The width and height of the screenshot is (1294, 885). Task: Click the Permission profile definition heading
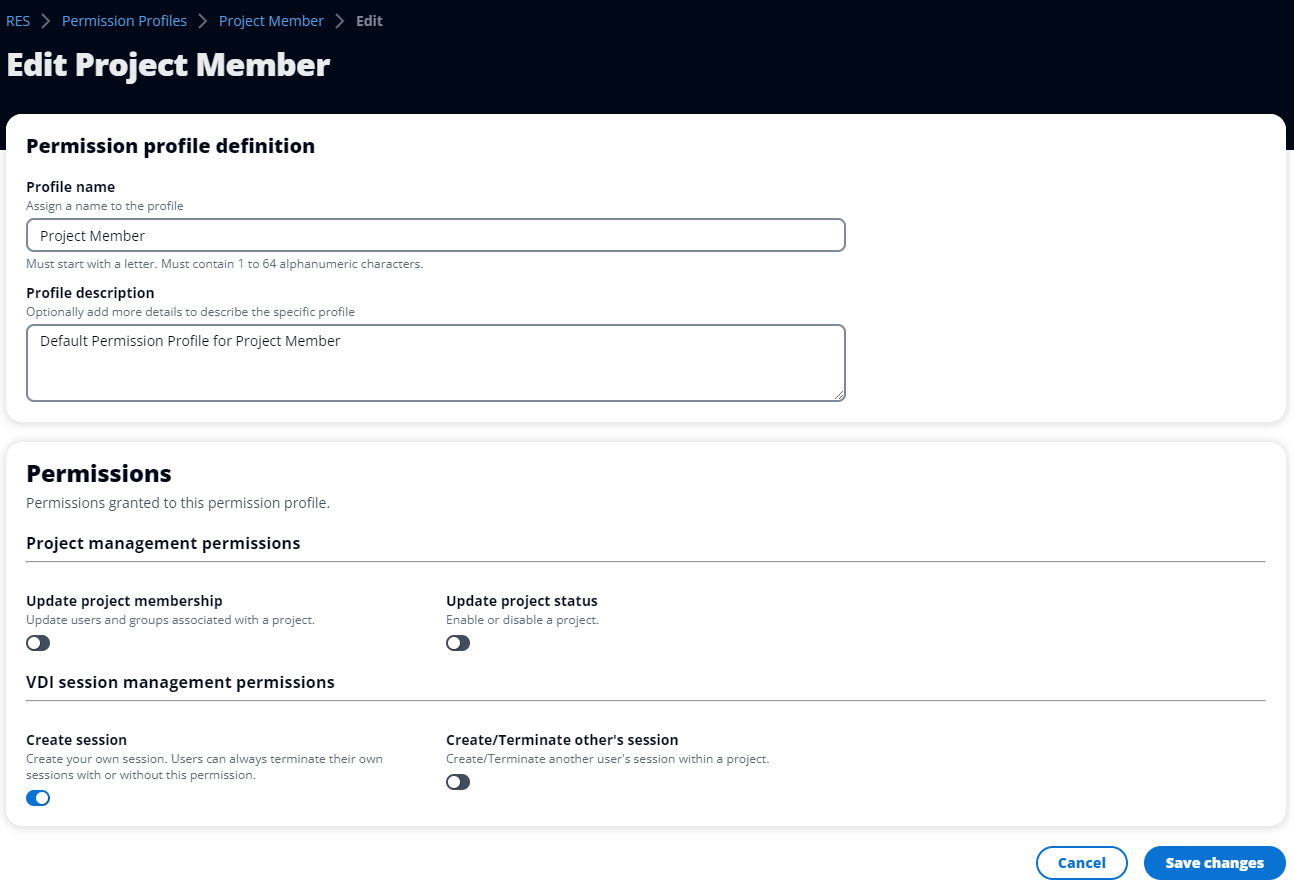(170, 146)
